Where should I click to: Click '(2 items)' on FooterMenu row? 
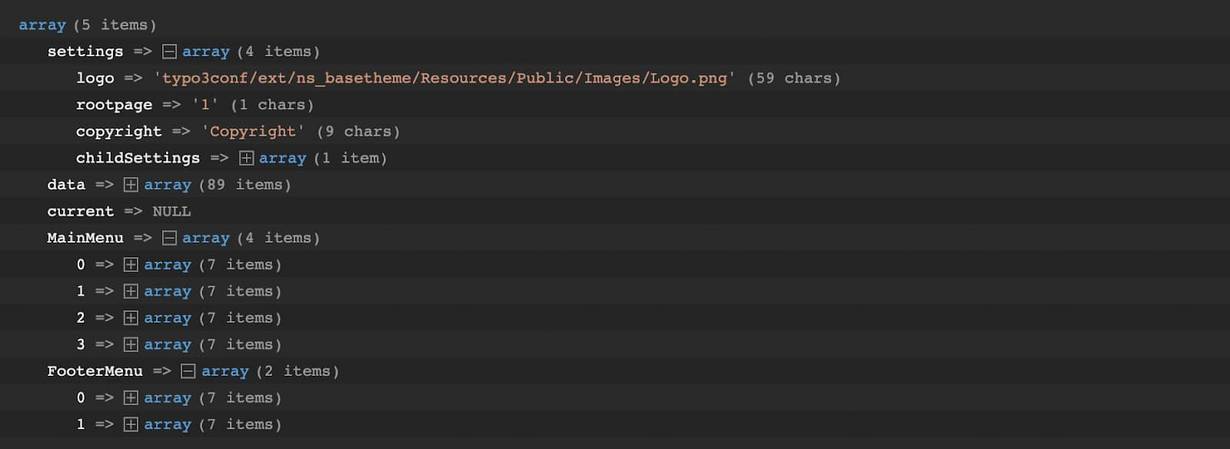click(296, 371)
